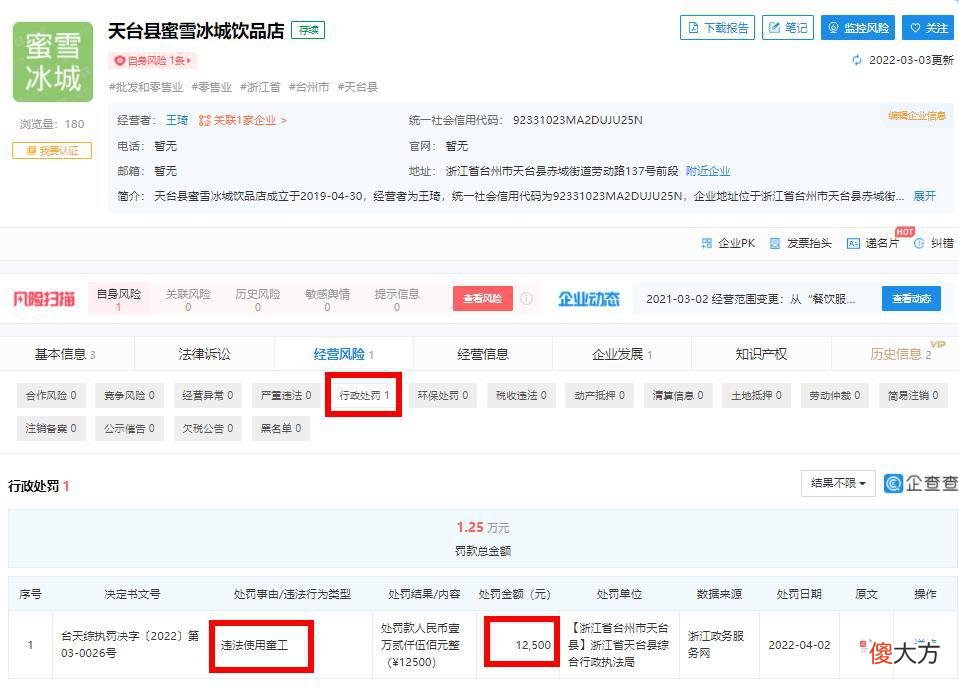Click the 关注 follow heart button
Viewport: 959px width, 691px height.
click(928, 28)
